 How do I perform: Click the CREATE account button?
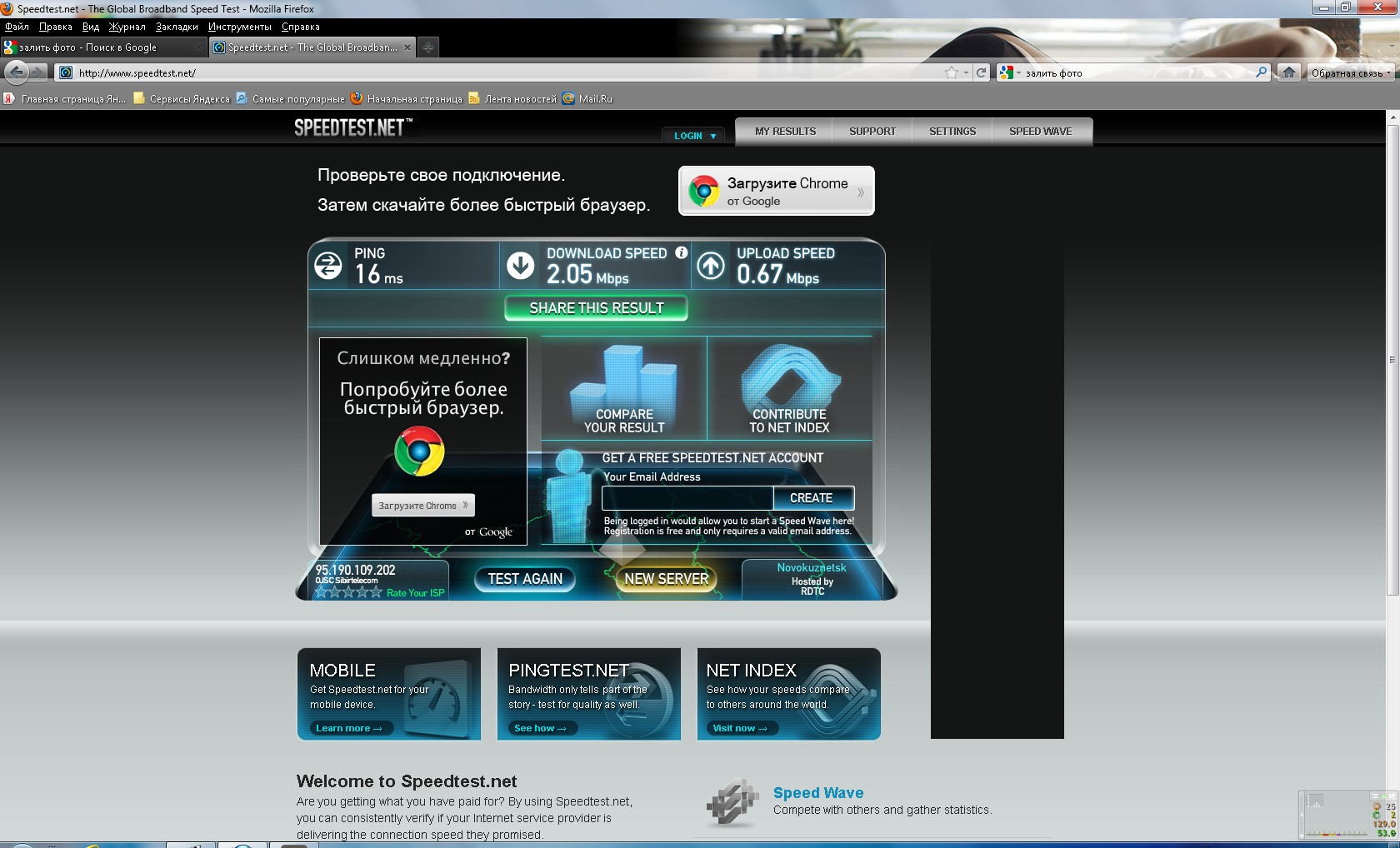[x=812, y=498]
